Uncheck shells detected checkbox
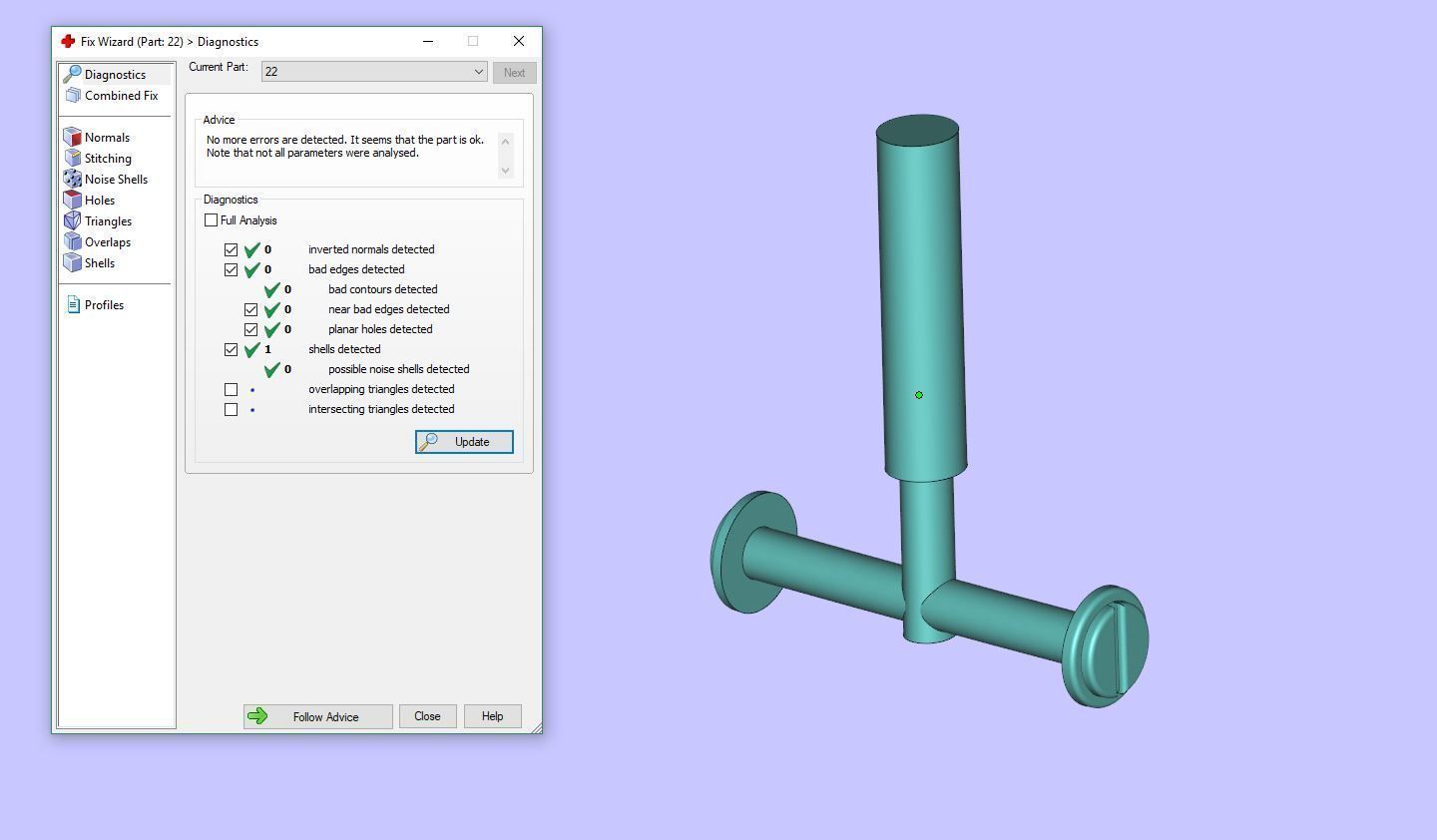1437x840 pixels. coord(231,349)
